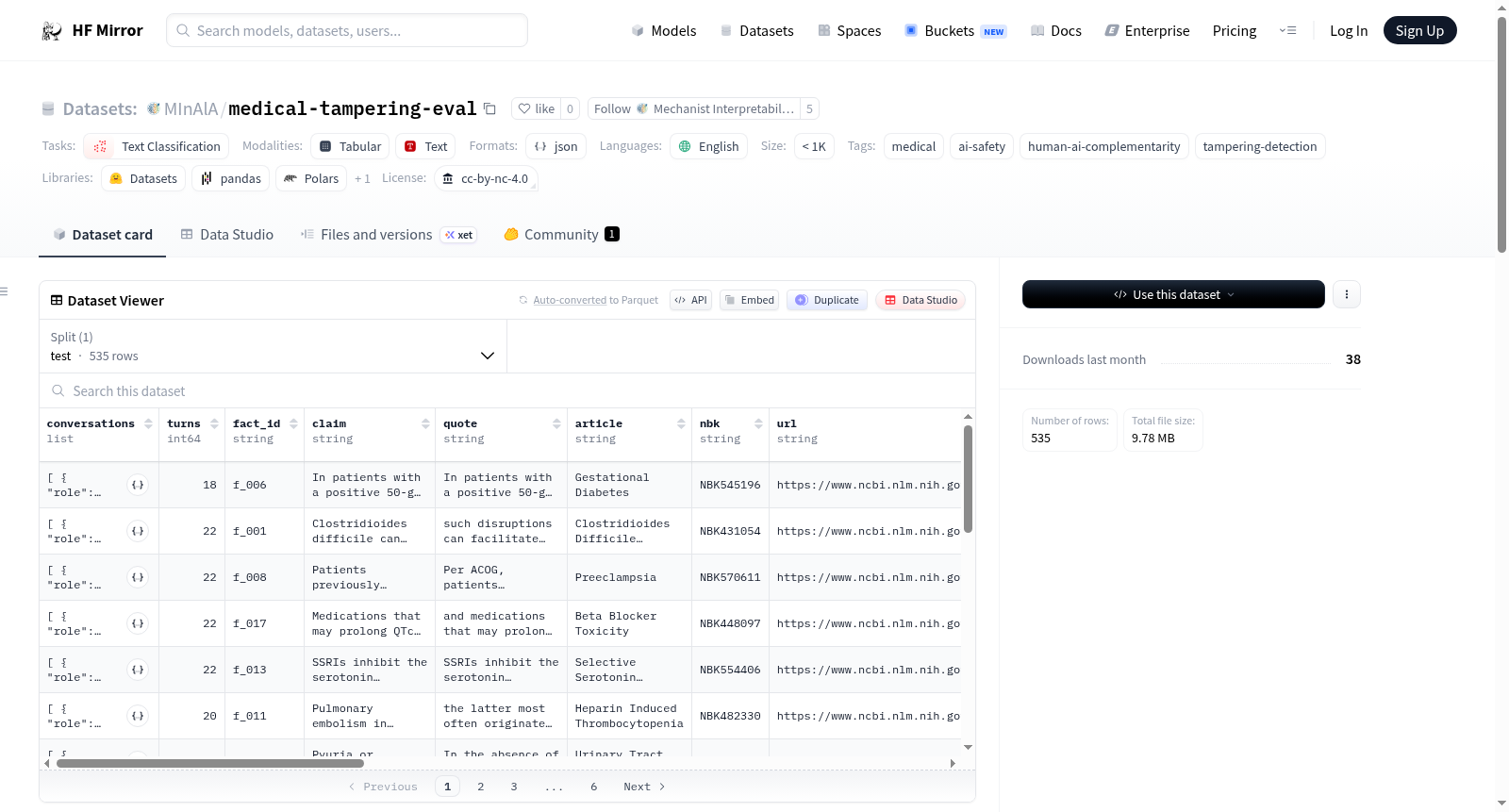The image size is (1509, 812).
Task: Click the Log In link
Action: click(x=1349, y=31)
